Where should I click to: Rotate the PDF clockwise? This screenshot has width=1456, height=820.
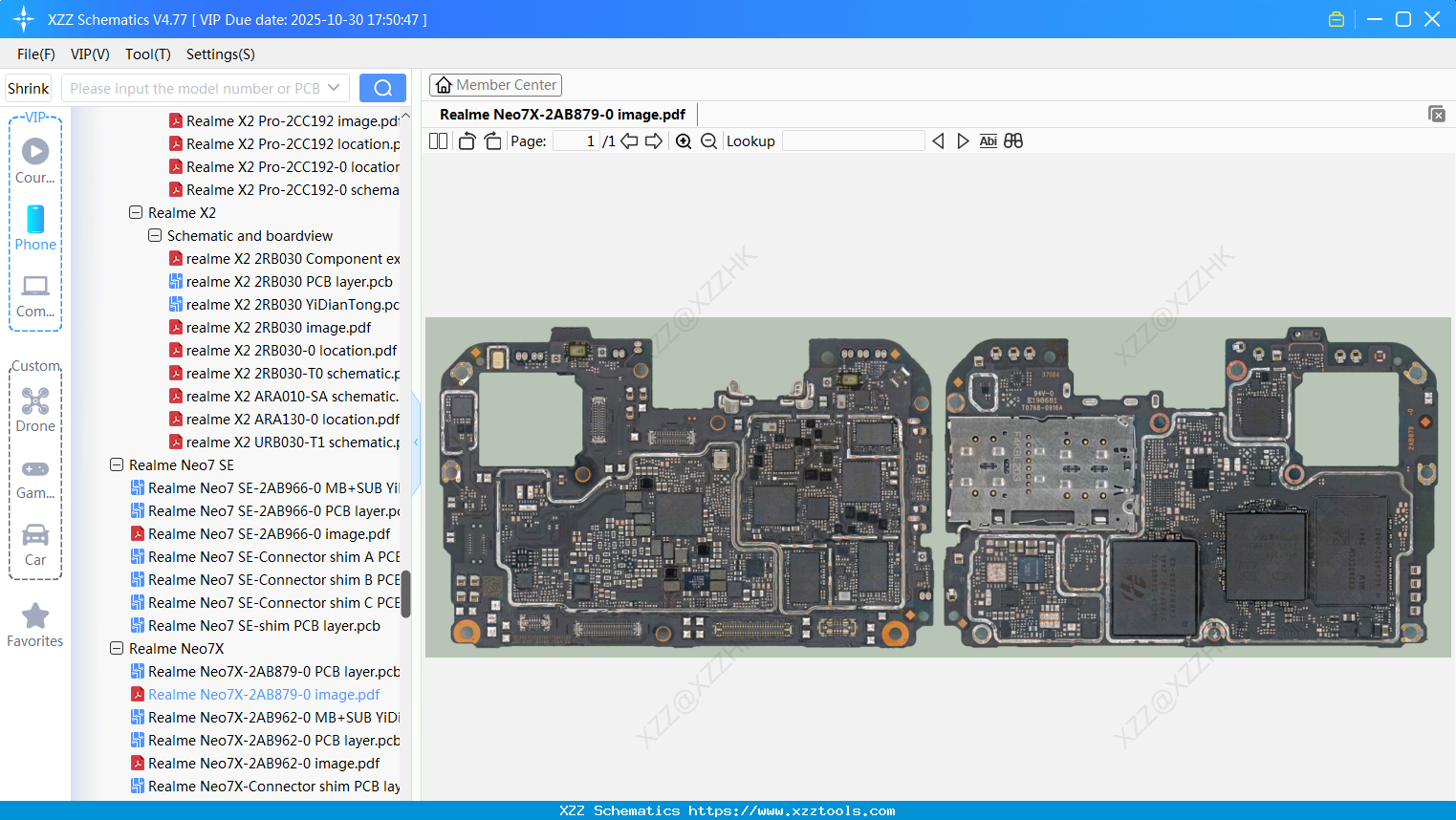pos(491,140)
